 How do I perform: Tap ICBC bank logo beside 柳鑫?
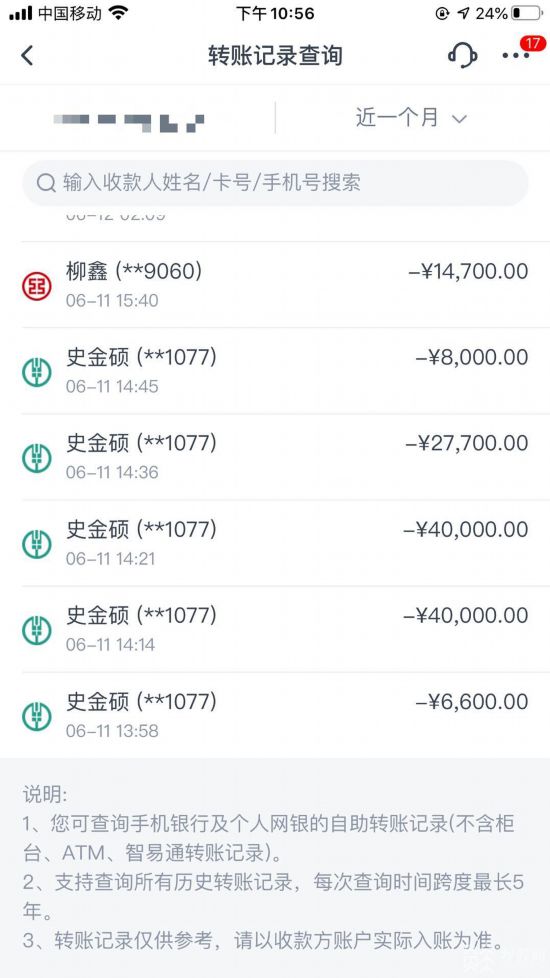click(x=37, y=286)
